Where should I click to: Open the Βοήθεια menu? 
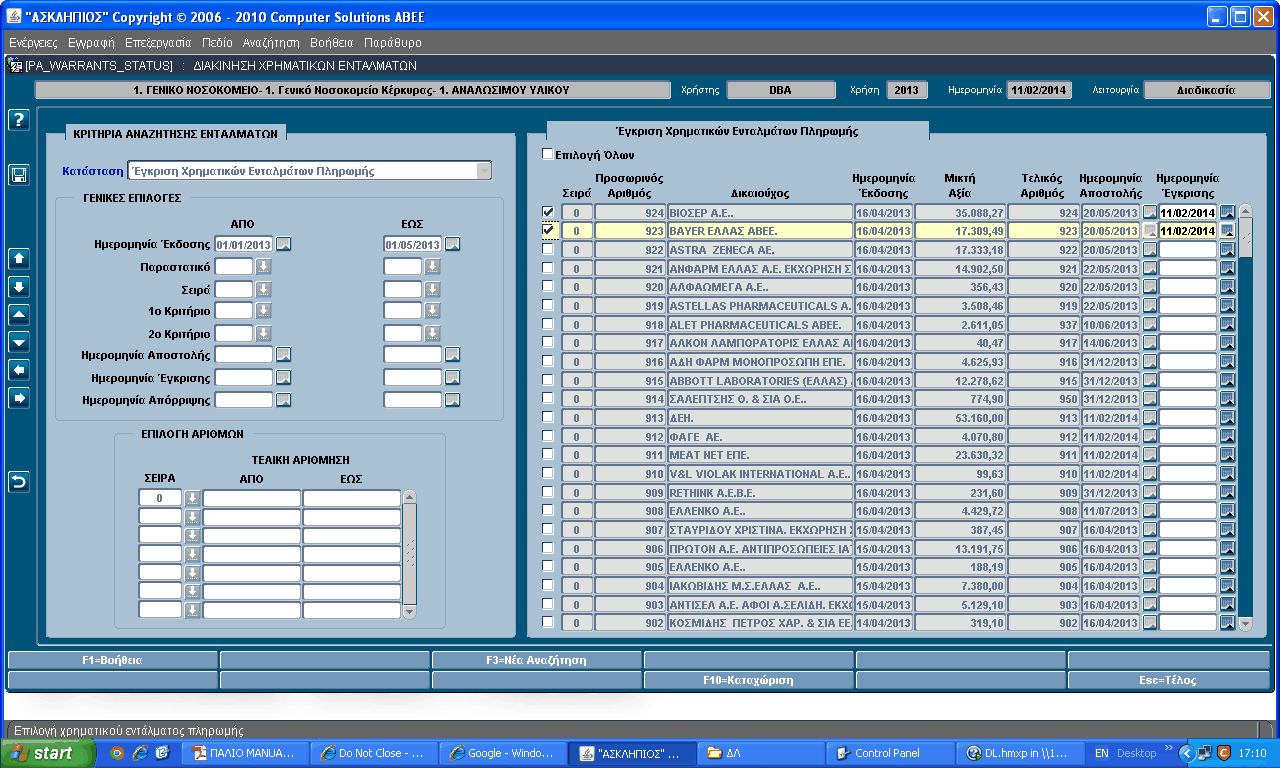(332, 43)
